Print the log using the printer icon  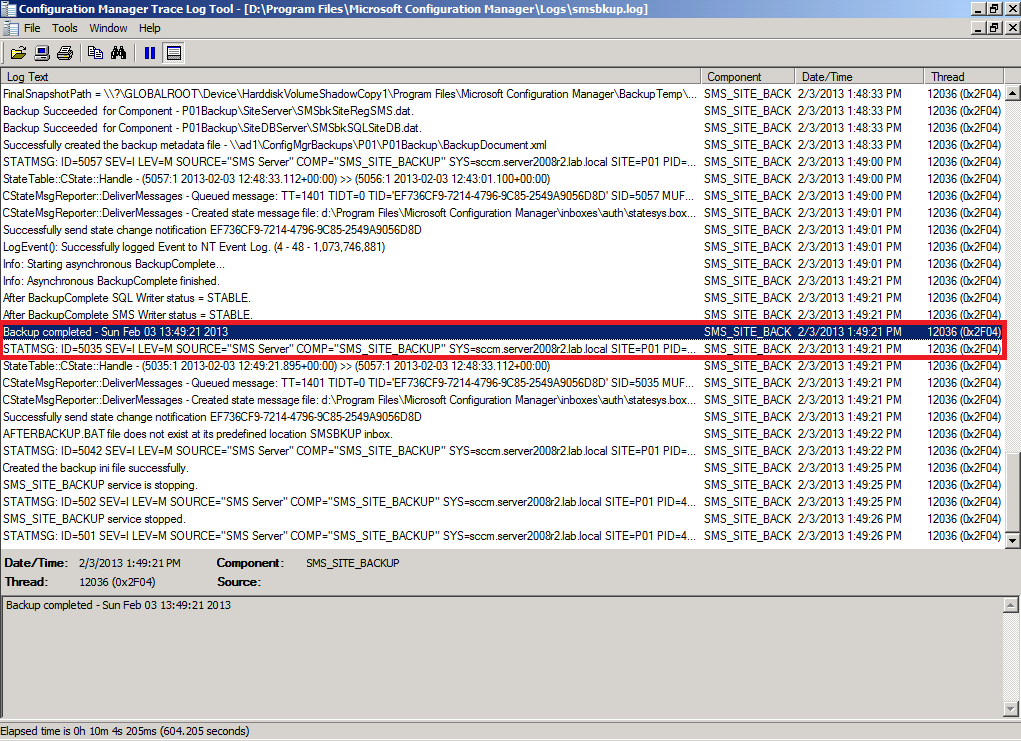65,53
